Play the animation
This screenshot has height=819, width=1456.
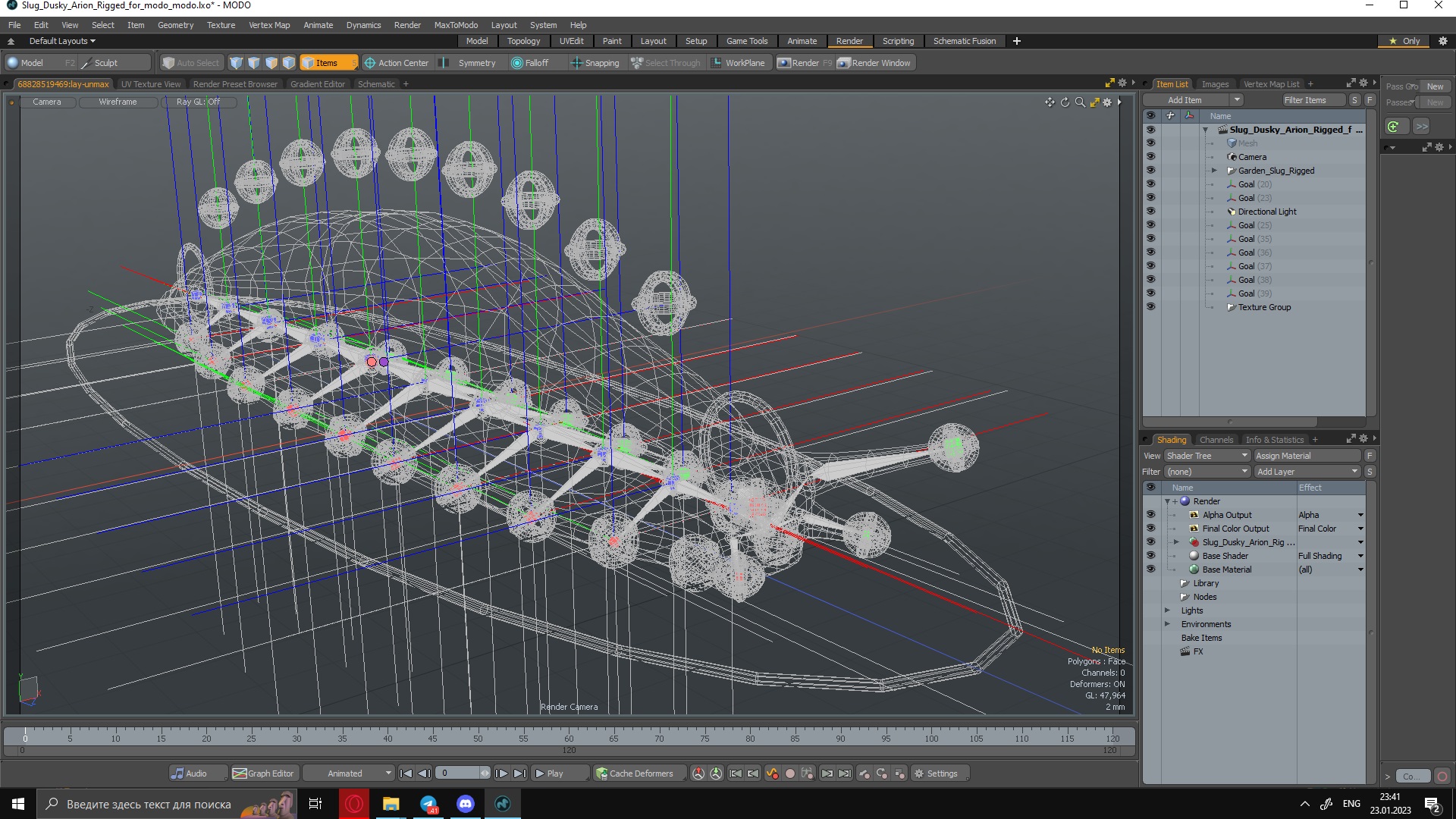tap(559, 773)
